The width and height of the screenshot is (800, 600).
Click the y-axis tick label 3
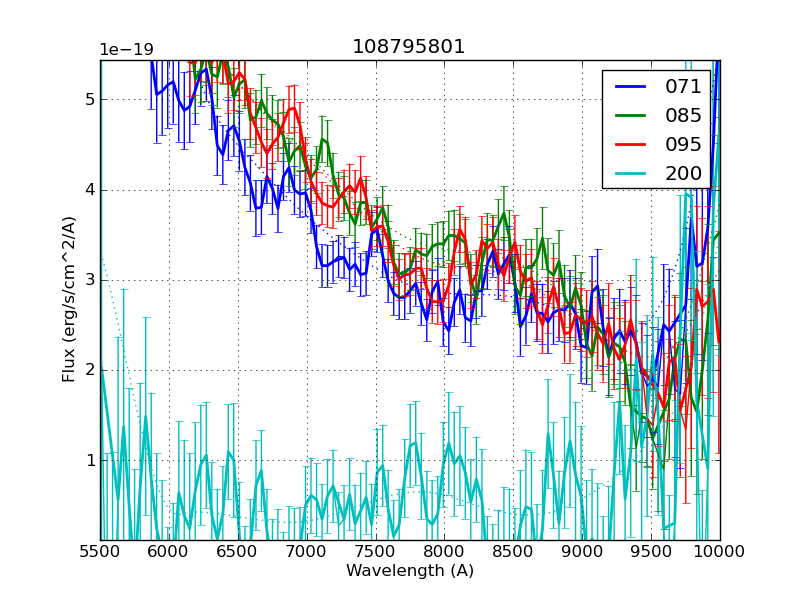click(x=88, y=280)
